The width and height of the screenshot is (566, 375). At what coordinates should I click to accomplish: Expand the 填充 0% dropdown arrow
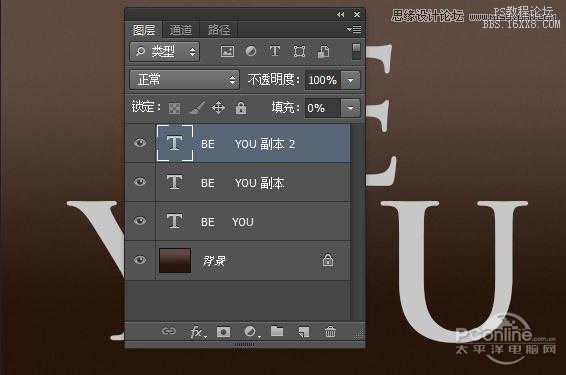click(x=351, y=108)
